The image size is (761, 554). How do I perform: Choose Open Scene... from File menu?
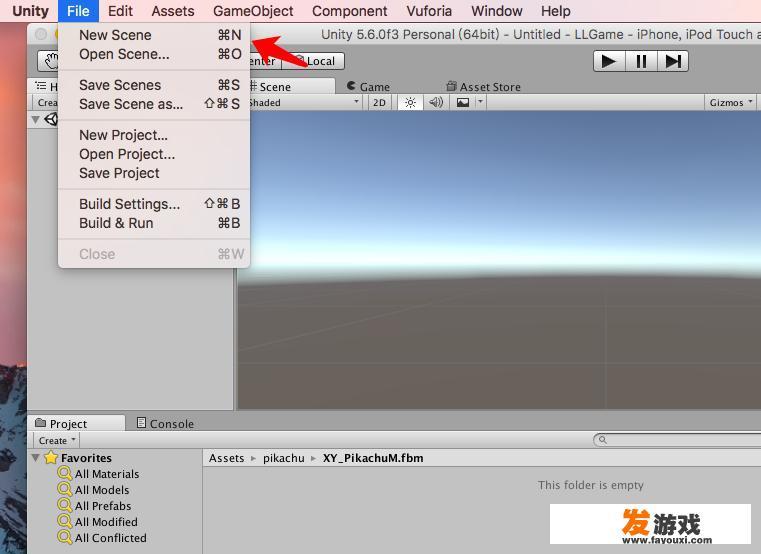[154, 54]
